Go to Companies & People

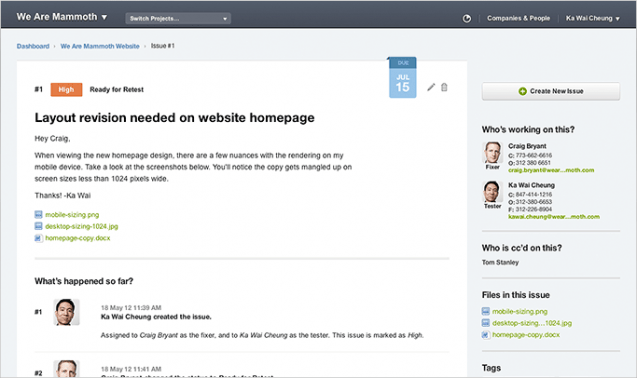(x=518, y=18)
